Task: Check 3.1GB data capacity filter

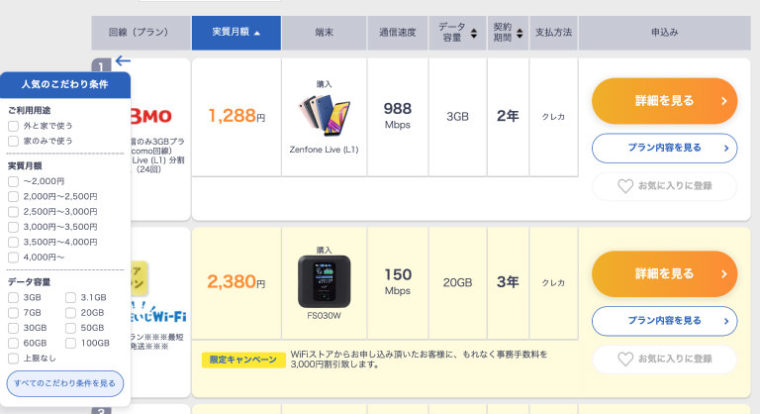Action: click(x=70, y=297)
